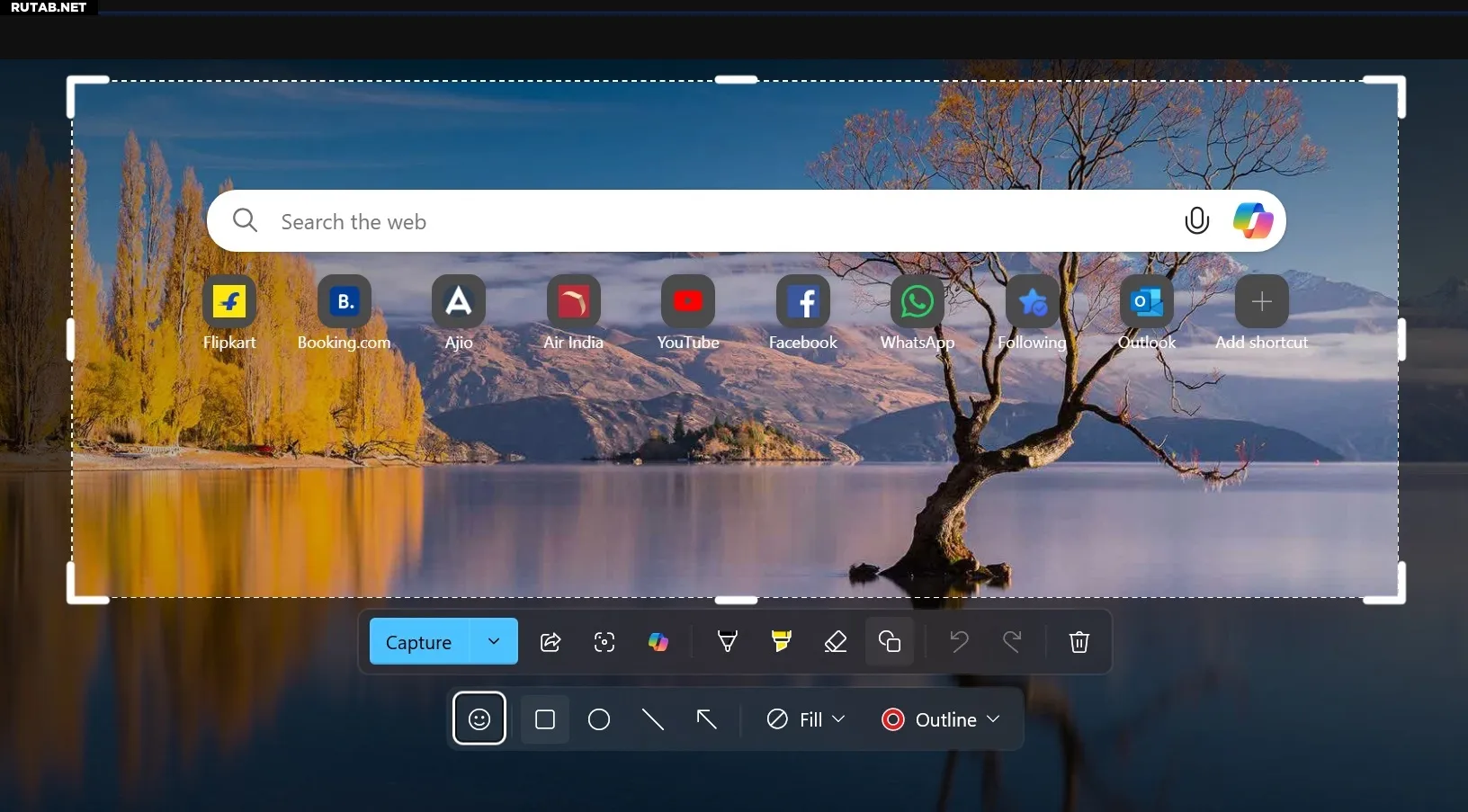
Task: Select the yellow Highlighter tool
Action: (782, 642)
